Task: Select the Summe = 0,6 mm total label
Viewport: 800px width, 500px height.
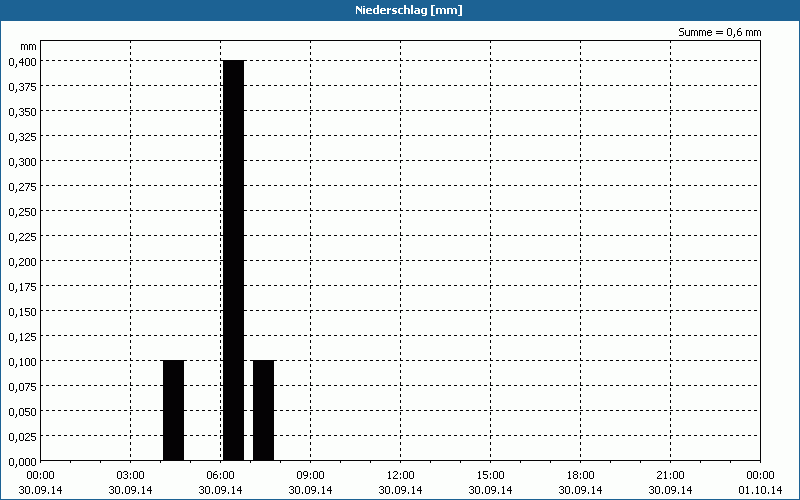Action: tap(719, 32)
